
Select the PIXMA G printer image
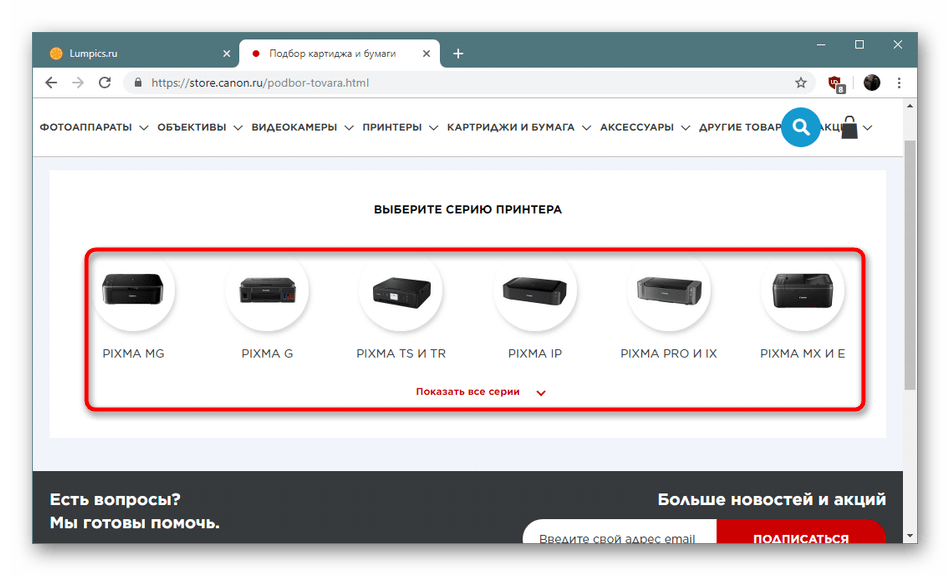point(267,289)
